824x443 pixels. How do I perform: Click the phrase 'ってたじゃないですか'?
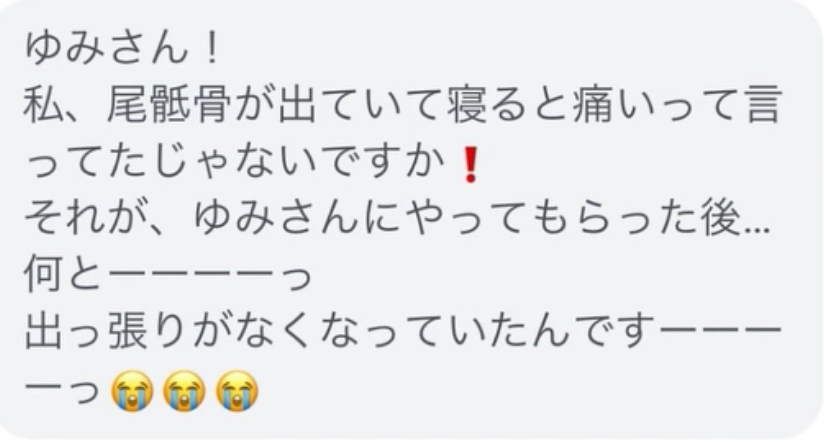[234, 162]
